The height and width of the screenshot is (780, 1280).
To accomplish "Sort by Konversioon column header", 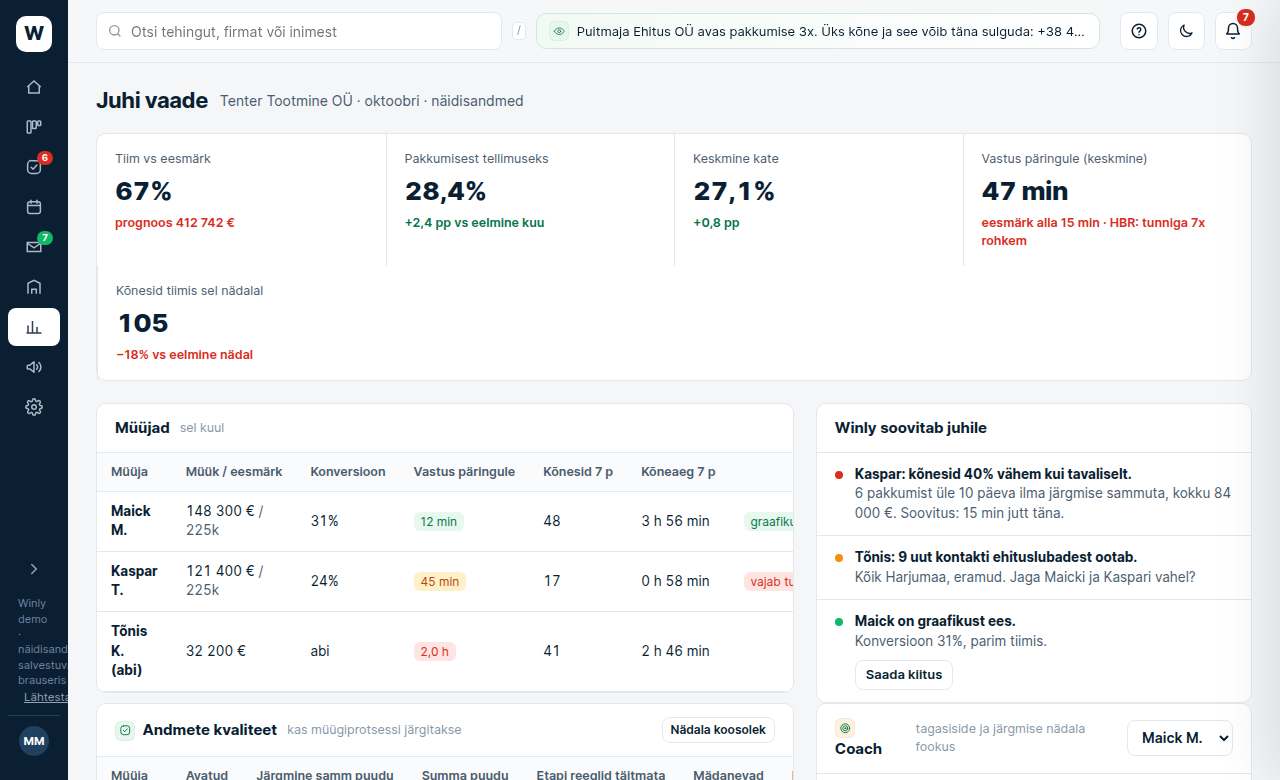I will (348, 471).
